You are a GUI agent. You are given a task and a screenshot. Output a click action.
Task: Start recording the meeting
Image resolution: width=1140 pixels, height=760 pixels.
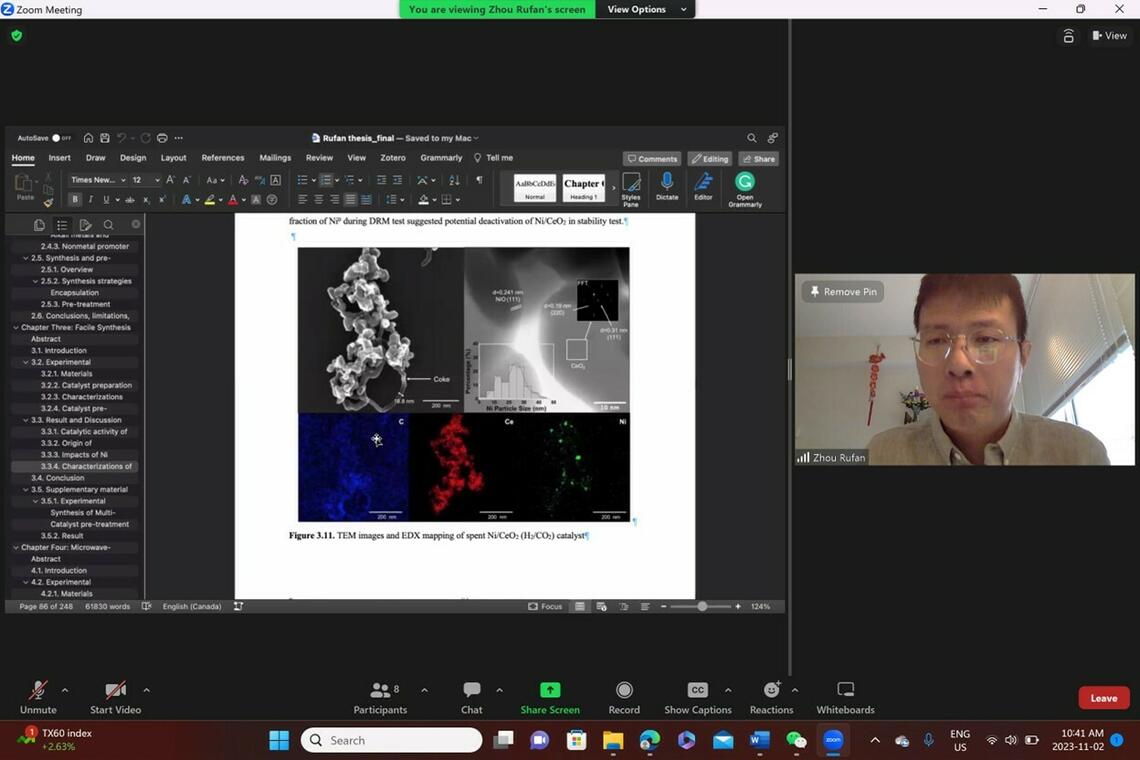[624, 697]
